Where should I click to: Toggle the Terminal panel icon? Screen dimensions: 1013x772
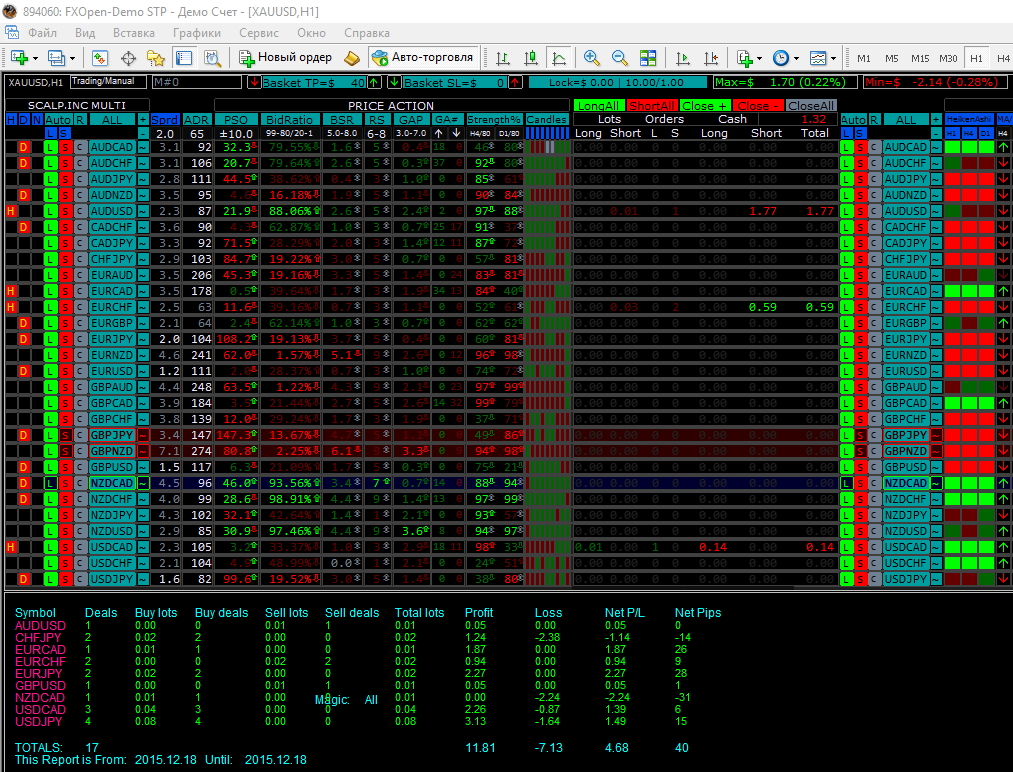point(184,58)
